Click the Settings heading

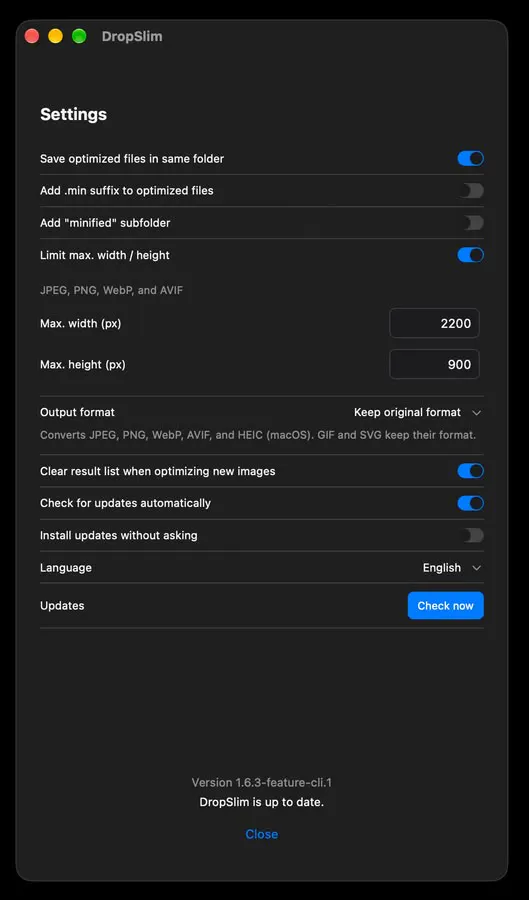click(73, 114)
